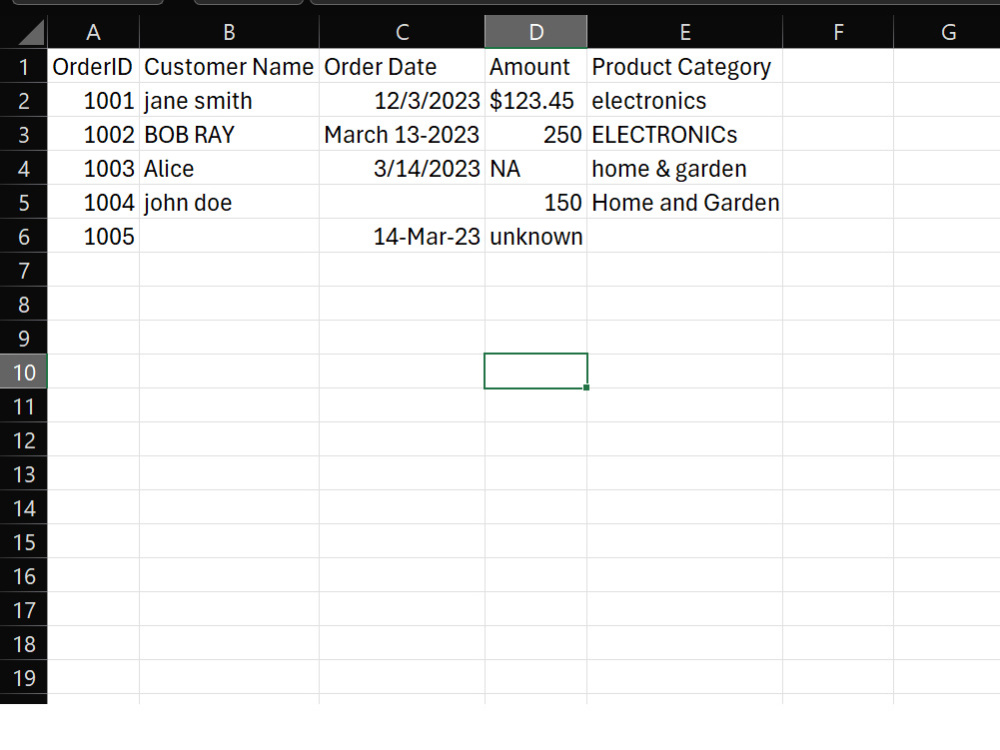Screen dimensions: 1000x750
Task: Select column C header
Action: (402, 32)
